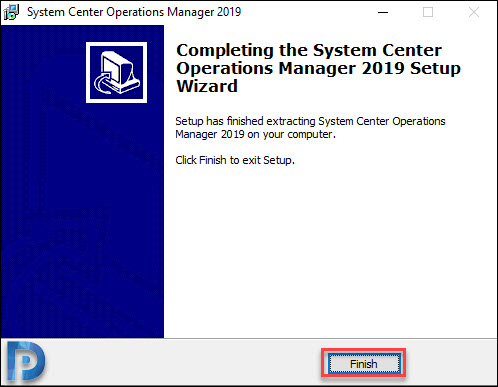Click the grayed-out maximize window button
This screenshot has width=498, height=387.
click(x=428, y=12)
